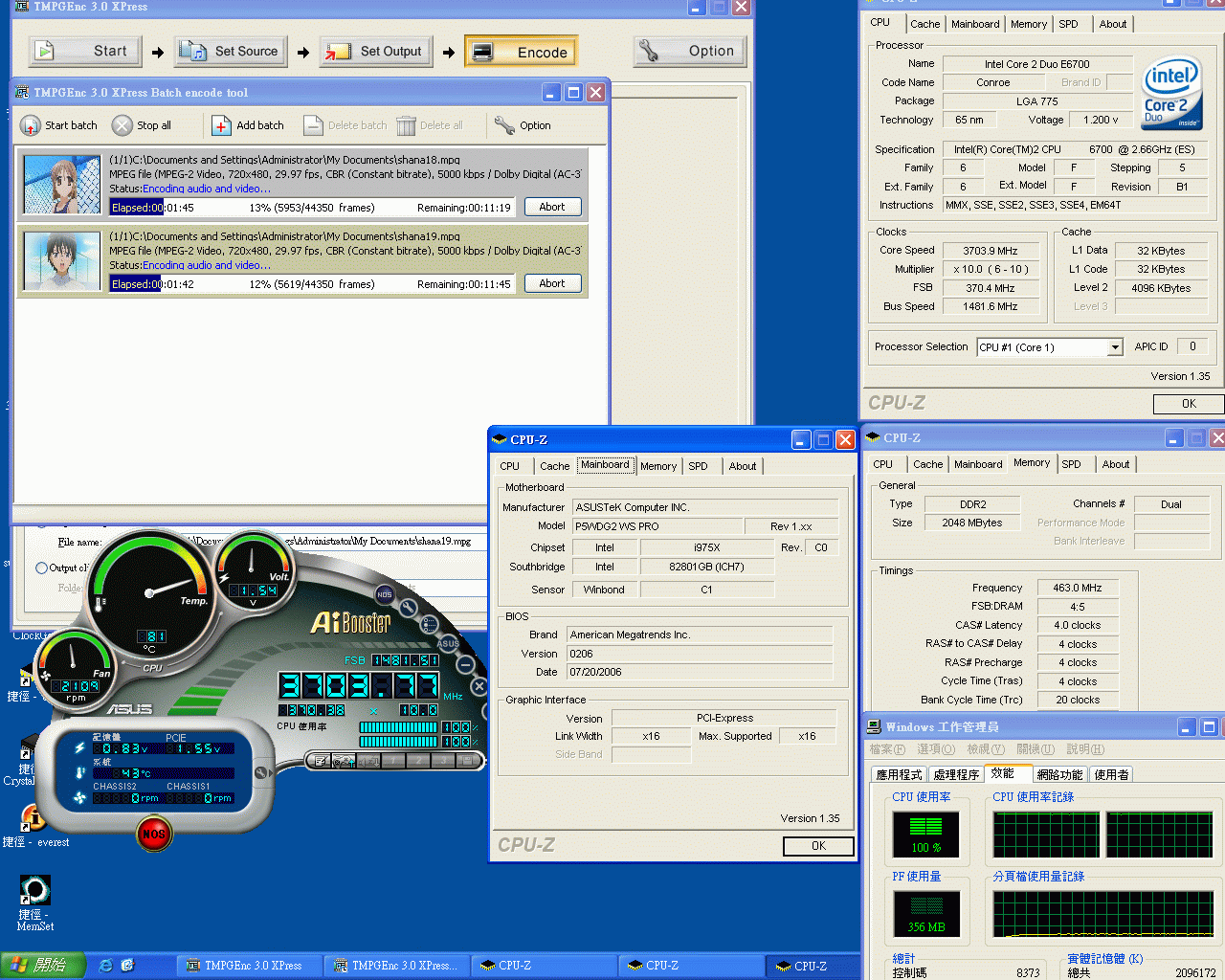Click the round list icon on AI Booster
Image resolution: width=1225 pixels, height=980 pixels.
point(430,624)
